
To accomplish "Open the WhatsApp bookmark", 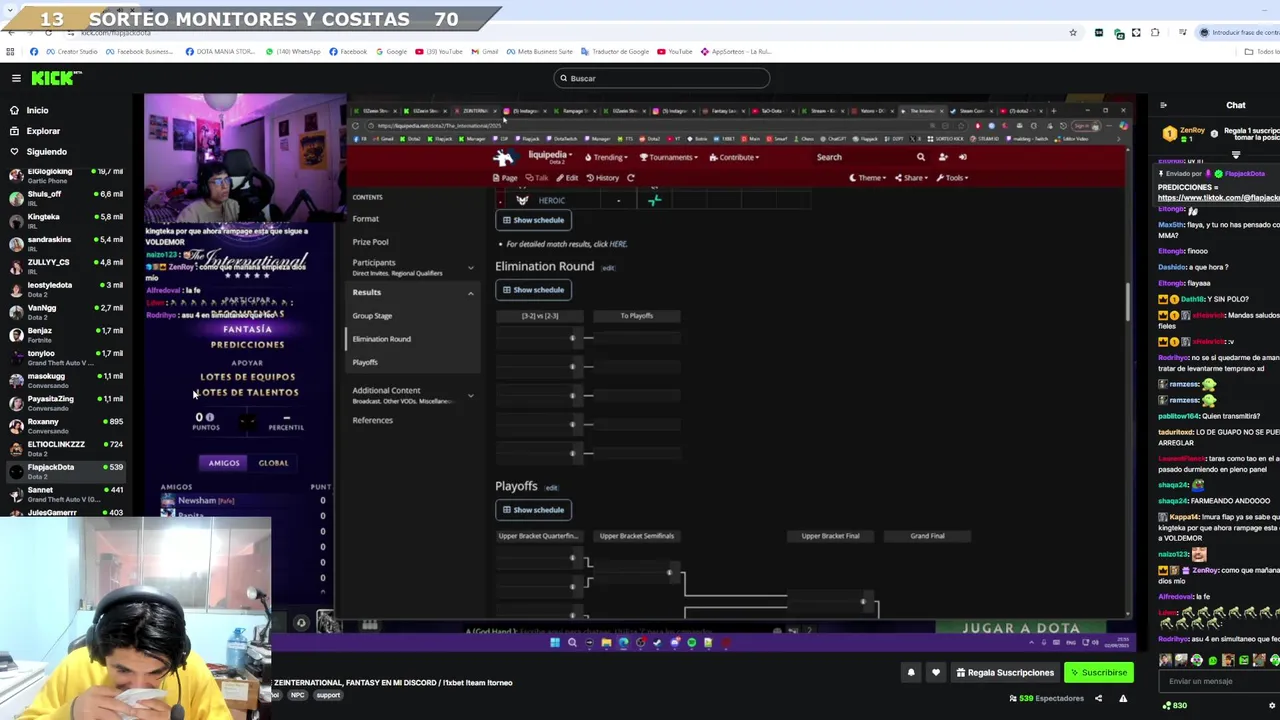I will point(293,52).
